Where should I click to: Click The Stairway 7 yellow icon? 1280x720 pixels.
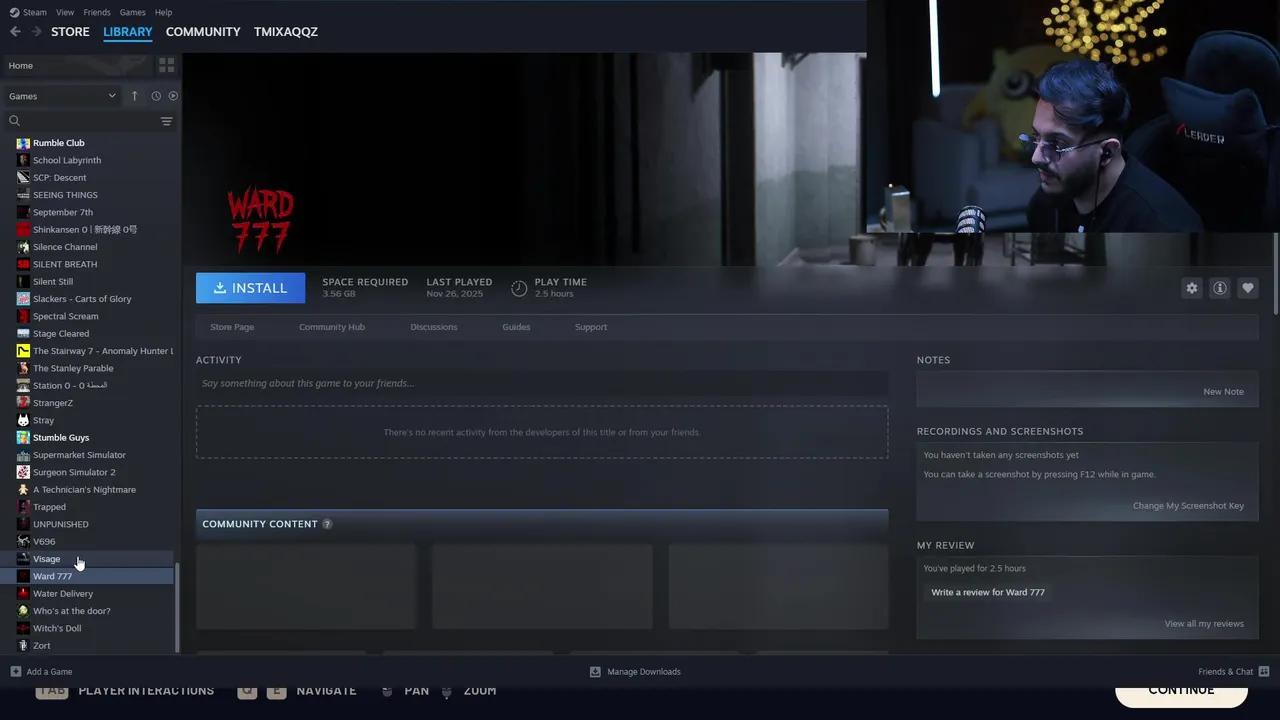[x=23, y=351]
